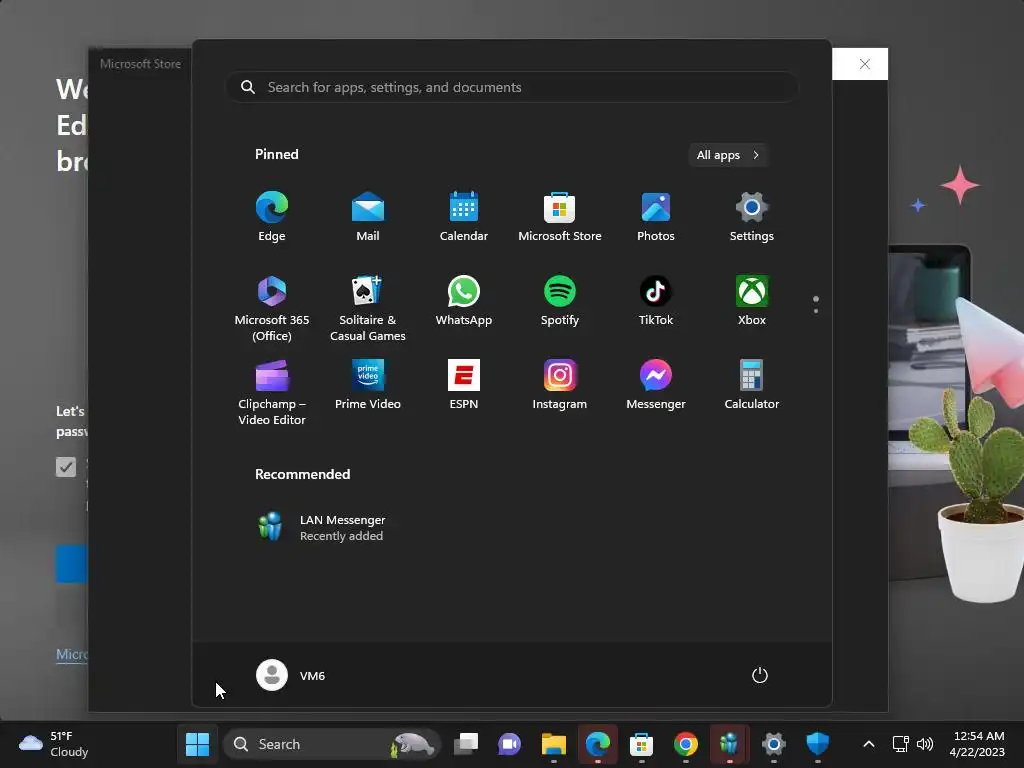Launch Prime Video

coord(368,385)
